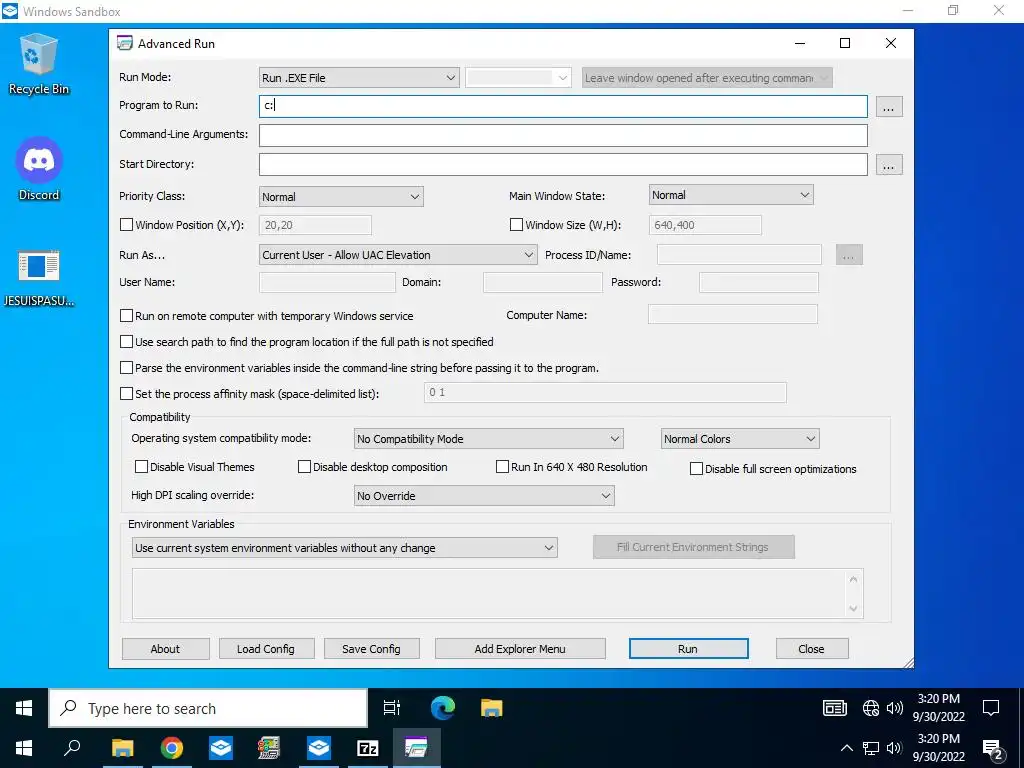Check Use search path to find program location
1024x768 pixels.
(127, 342)
